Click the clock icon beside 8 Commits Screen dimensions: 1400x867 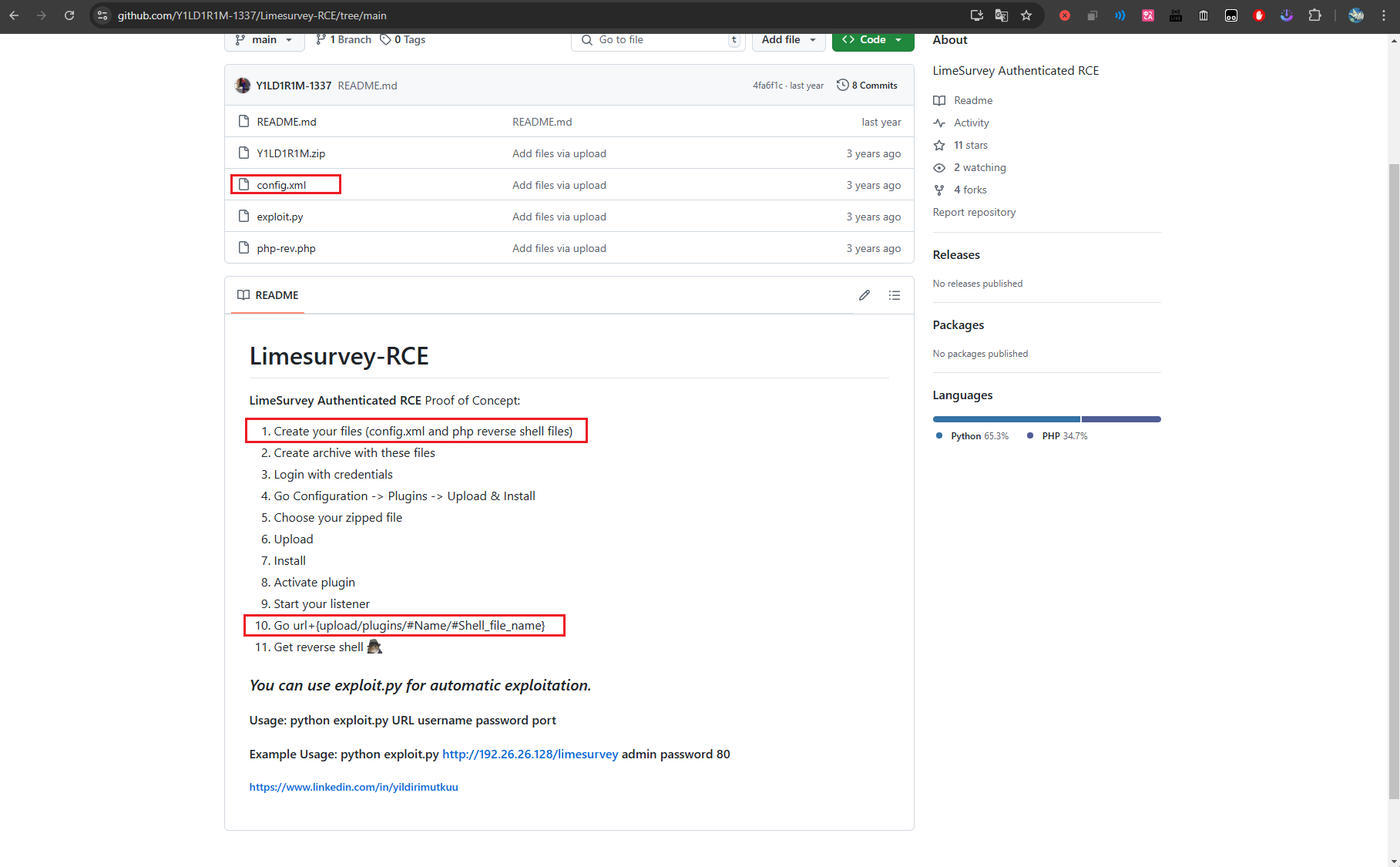pos(842,86)
